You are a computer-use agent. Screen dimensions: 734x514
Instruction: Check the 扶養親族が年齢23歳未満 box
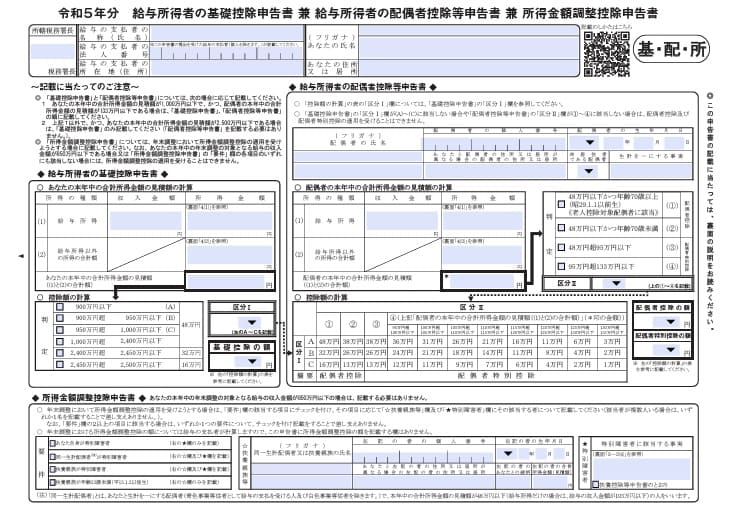[x=53, y=482]
